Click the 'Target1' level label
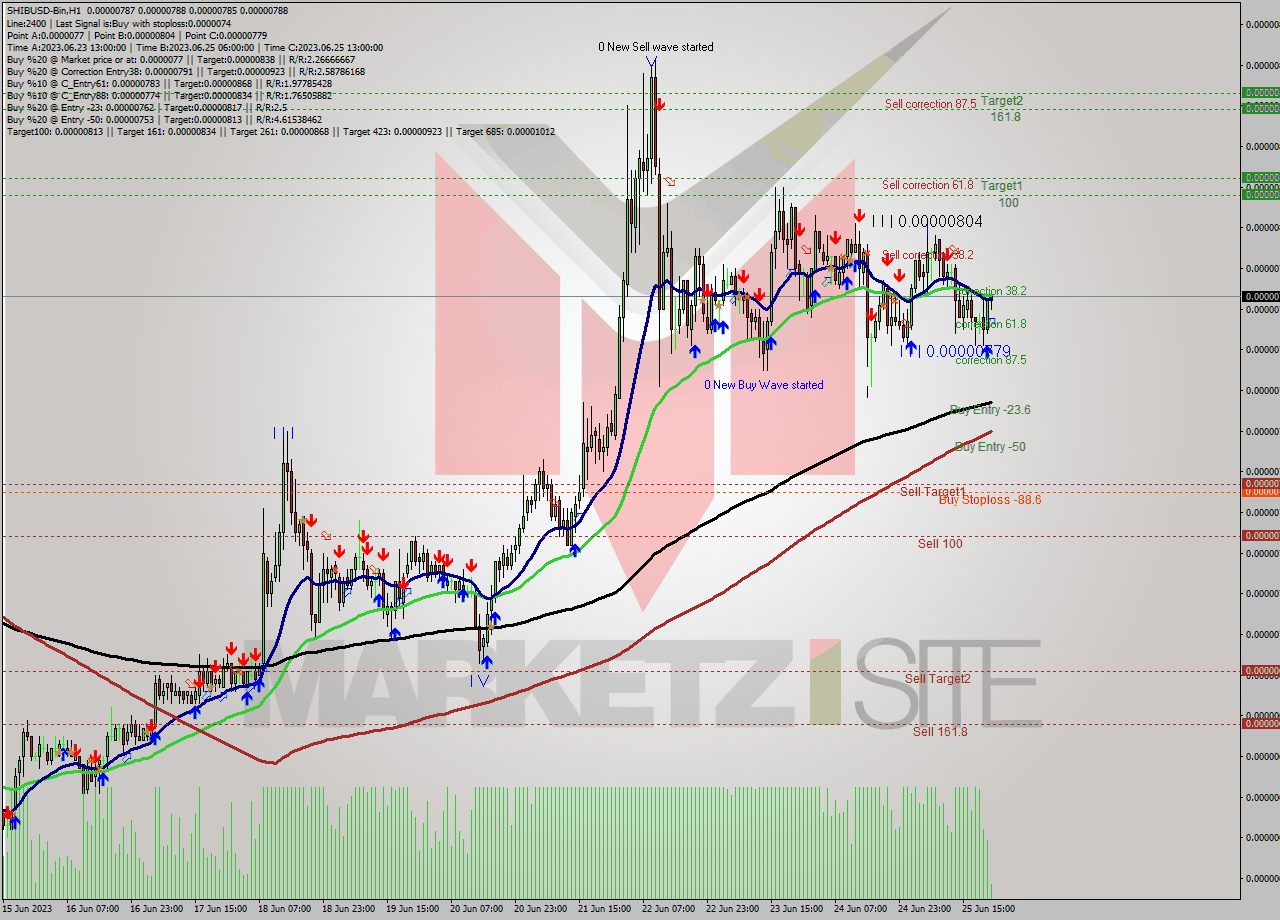Image resolution: width=1280 pixels, height=920 pixels. coord(1001,186)
